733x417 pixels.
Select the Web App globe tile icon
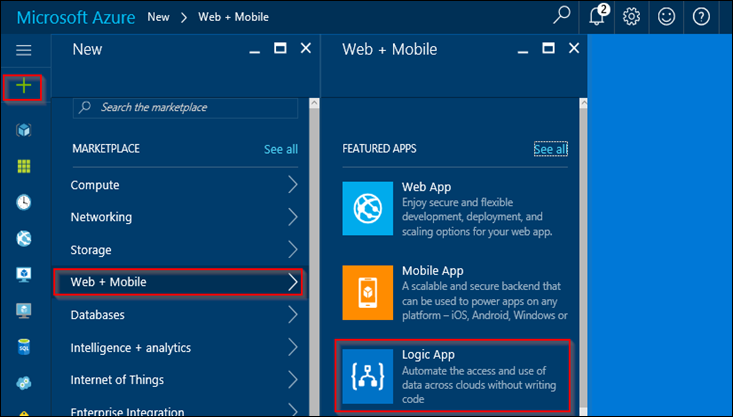367,208
